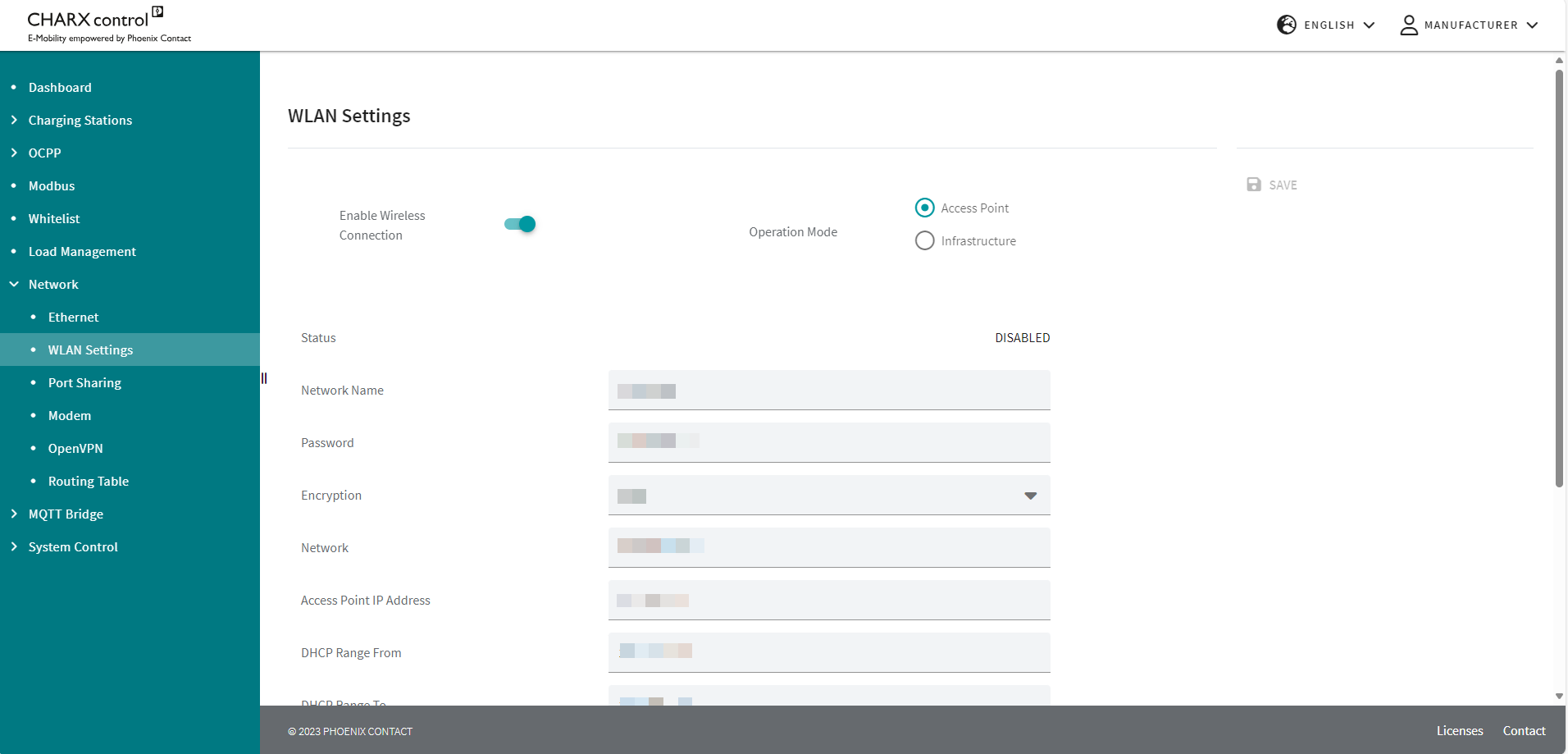The image size is (1568, 754).
Task: Click the Contact footer link
Action: [1524, 730]
